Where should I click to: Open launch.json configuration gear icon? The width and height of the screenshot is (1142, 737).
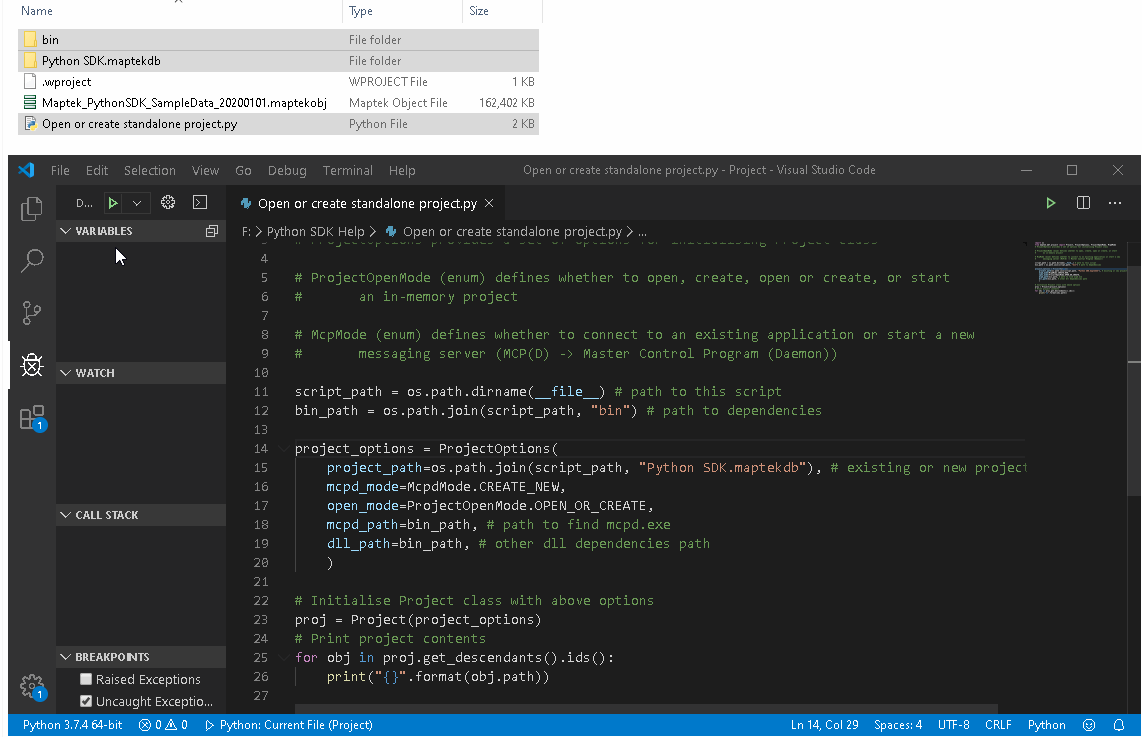pyautogui.click(x=168, y=202)
